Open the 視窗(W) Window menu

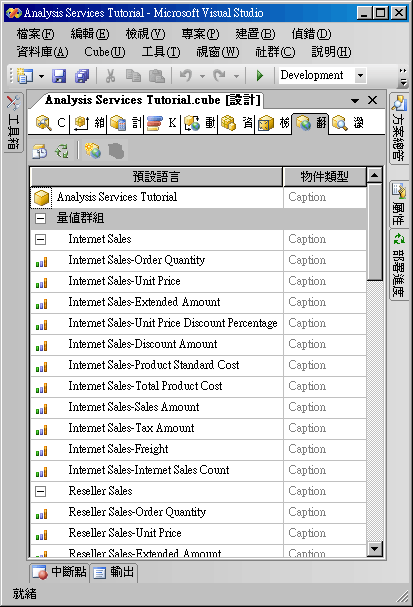coord(218,52)
